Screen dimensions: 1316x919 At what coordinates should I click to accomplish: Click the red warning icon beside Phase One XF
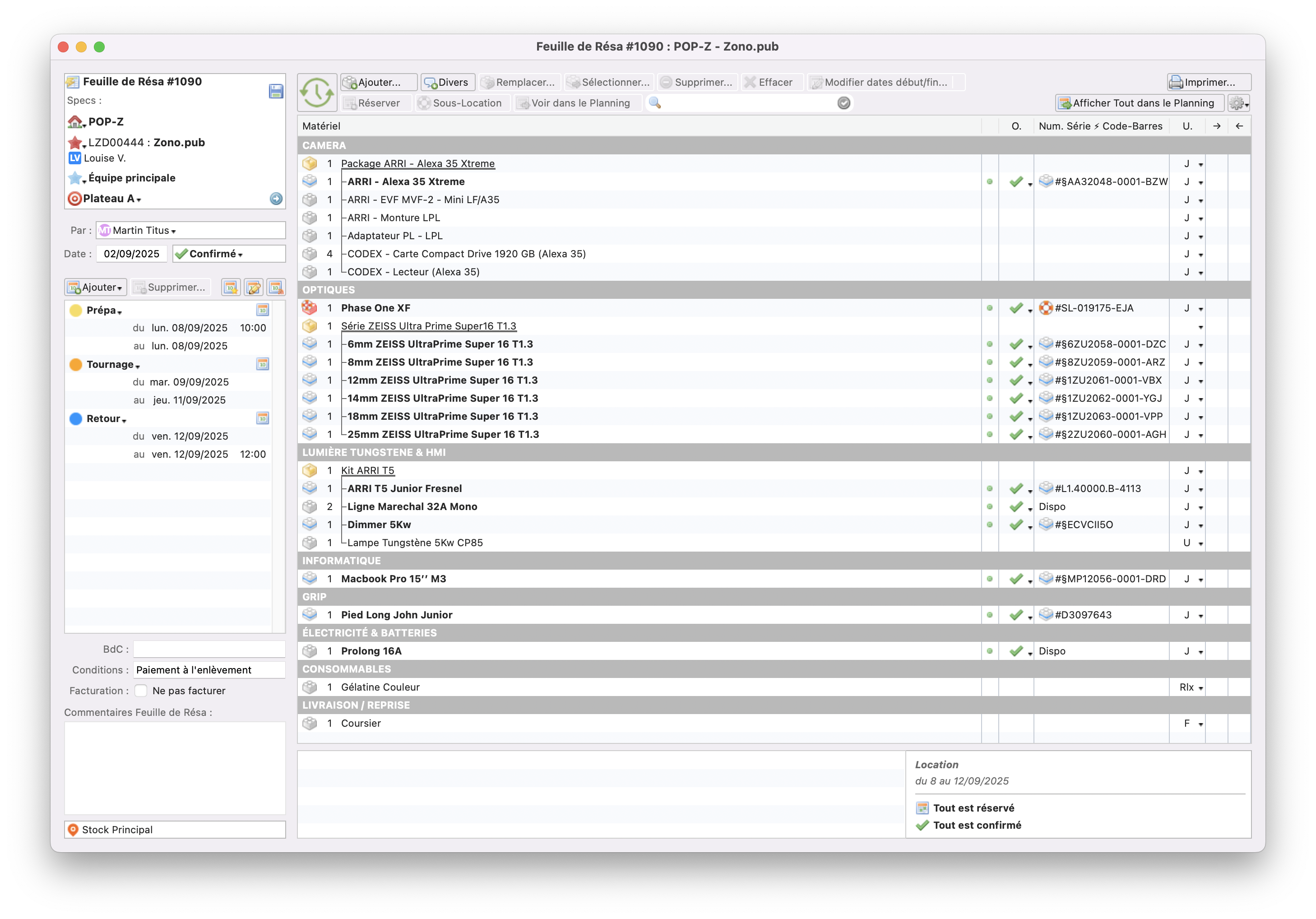point(310,308)
